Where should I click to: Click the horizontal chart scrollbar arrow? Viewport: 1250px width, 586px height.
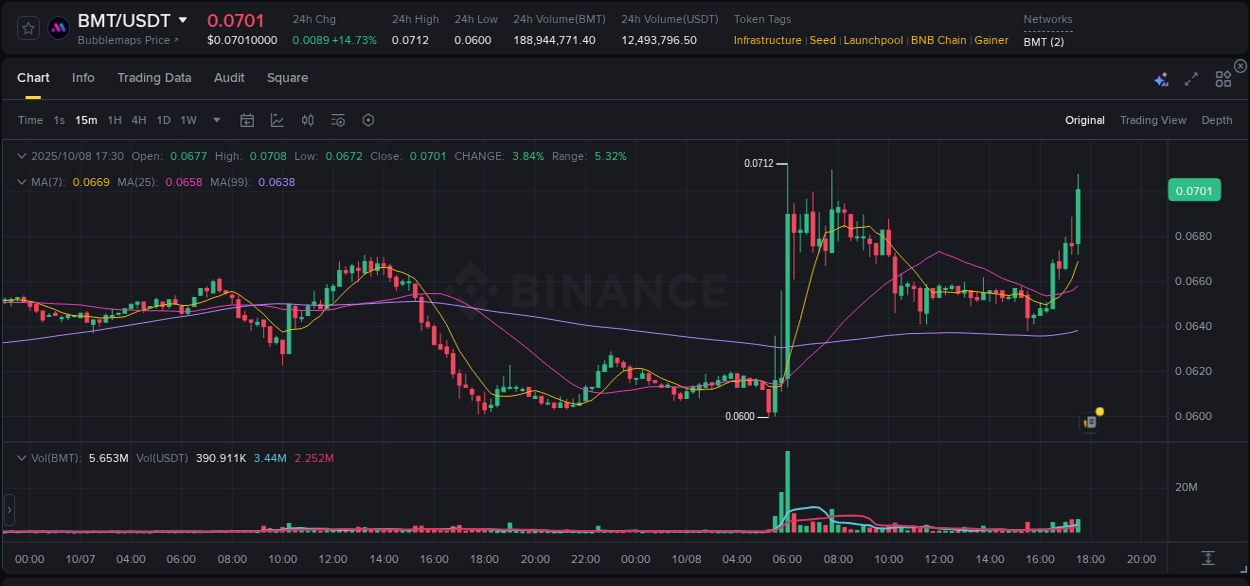pos(8,510)
